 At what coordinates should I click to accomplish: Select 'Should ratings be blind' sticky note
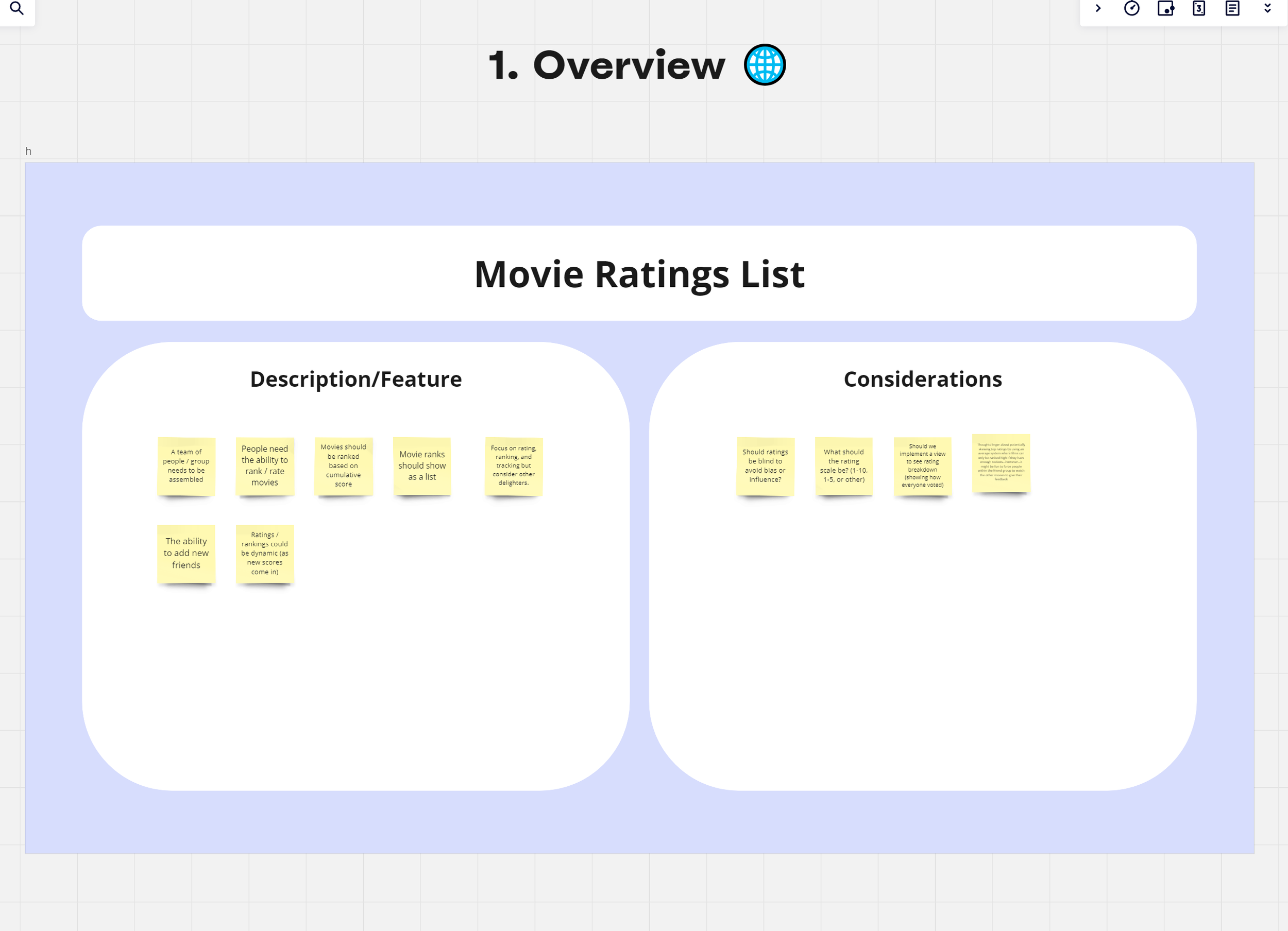coord(765,466)
